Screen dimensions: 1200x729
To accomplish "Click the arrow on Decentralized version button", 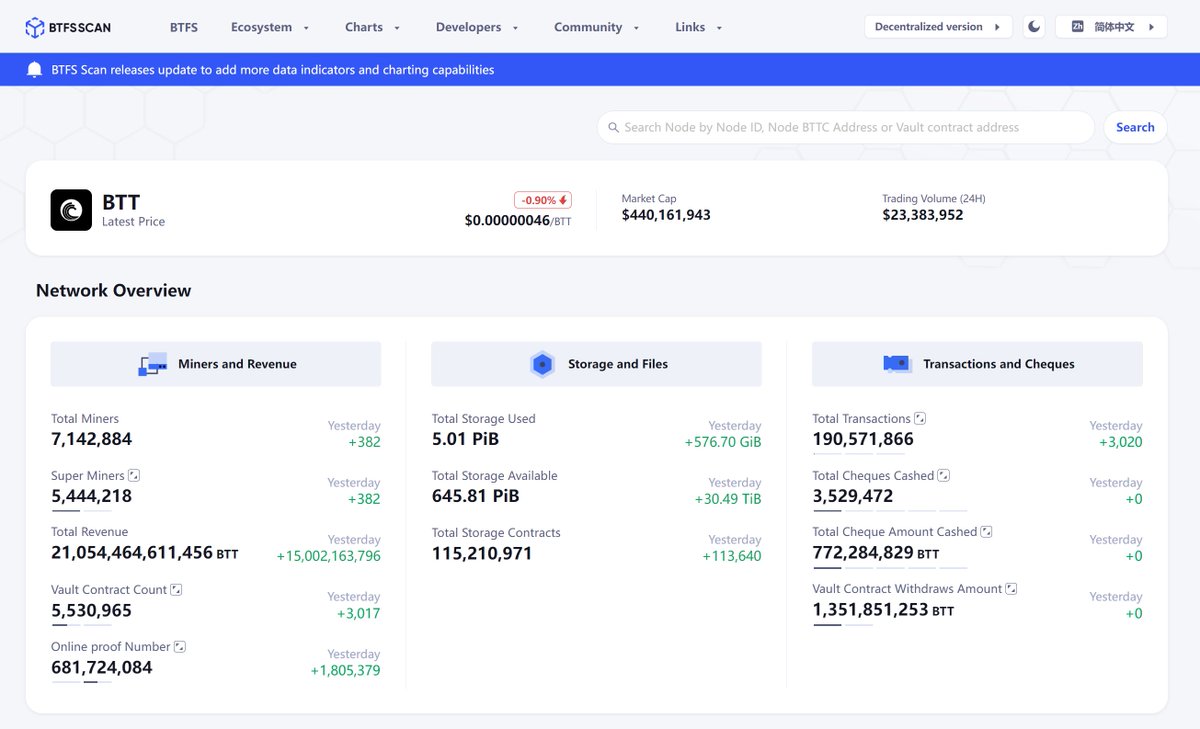I will click(x=997, y=27).
